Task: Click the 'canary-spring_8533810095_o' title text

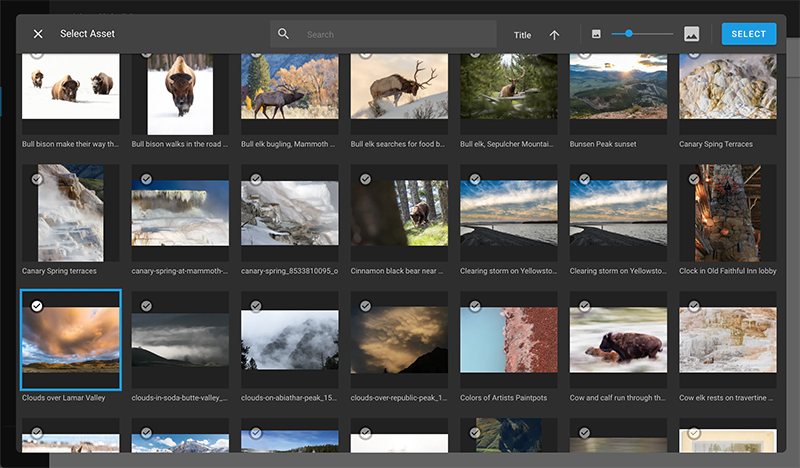Action: pyautogui.click(x=289, y=271)
